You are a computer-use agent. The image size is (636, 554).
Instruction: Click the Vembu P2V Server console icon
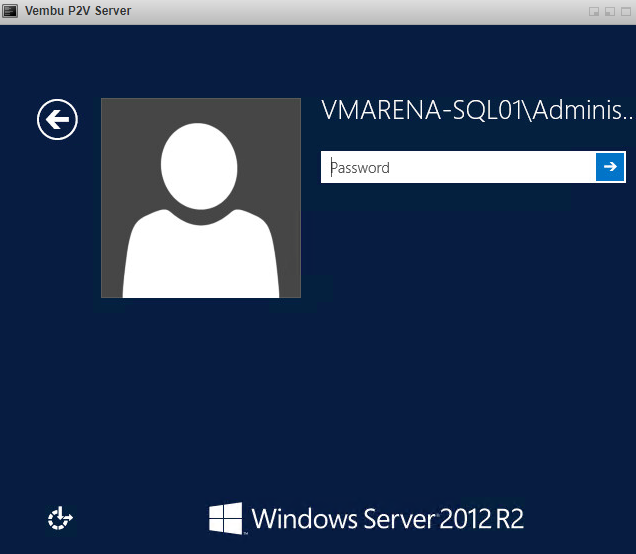point(10,11)
